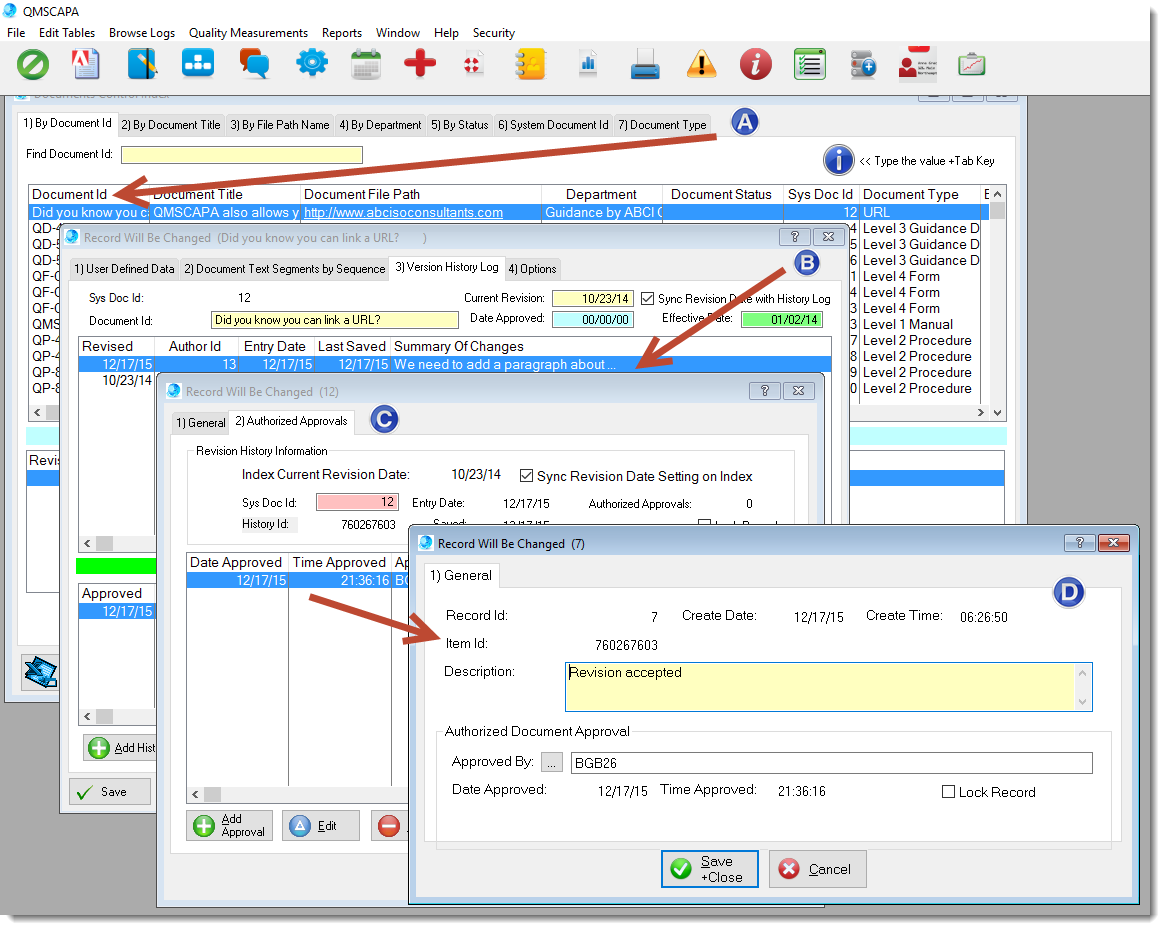Click the calendar toolbar icon

[365, 64]
